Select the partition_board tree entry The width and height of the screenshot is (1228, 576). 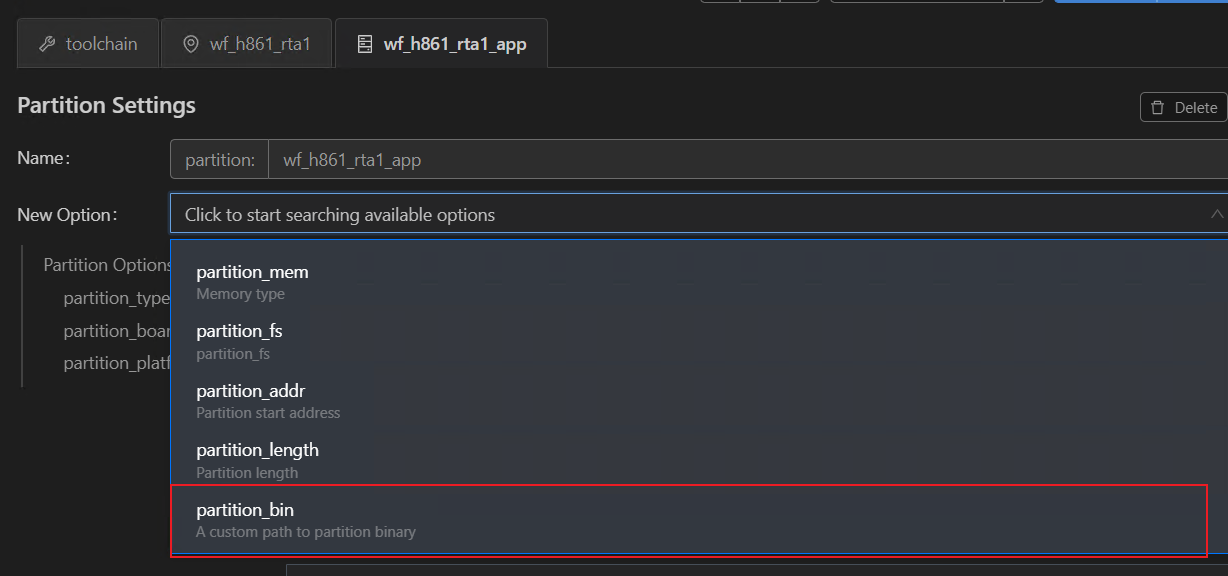click(116, 331)
